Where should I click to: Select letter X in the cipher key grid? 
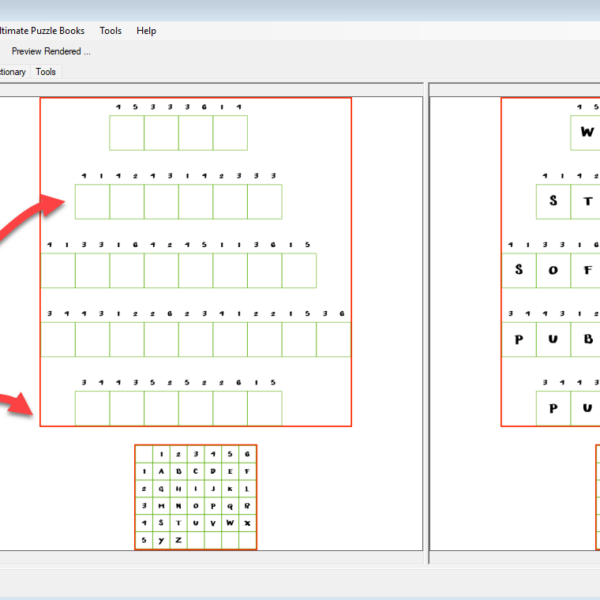pyautogui.click(x=247, y=523)
